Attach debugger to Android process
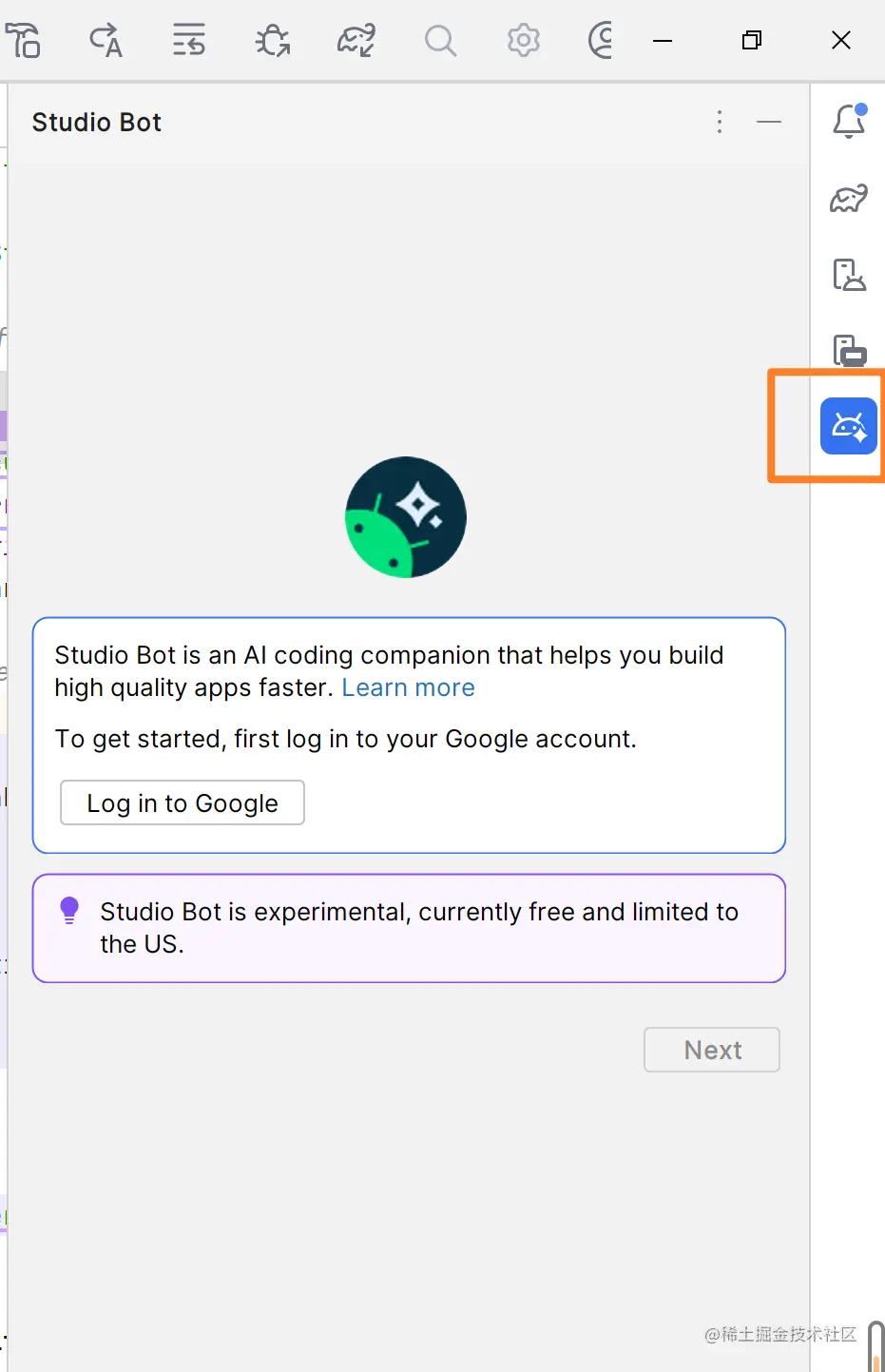 (x=273, y=41)
